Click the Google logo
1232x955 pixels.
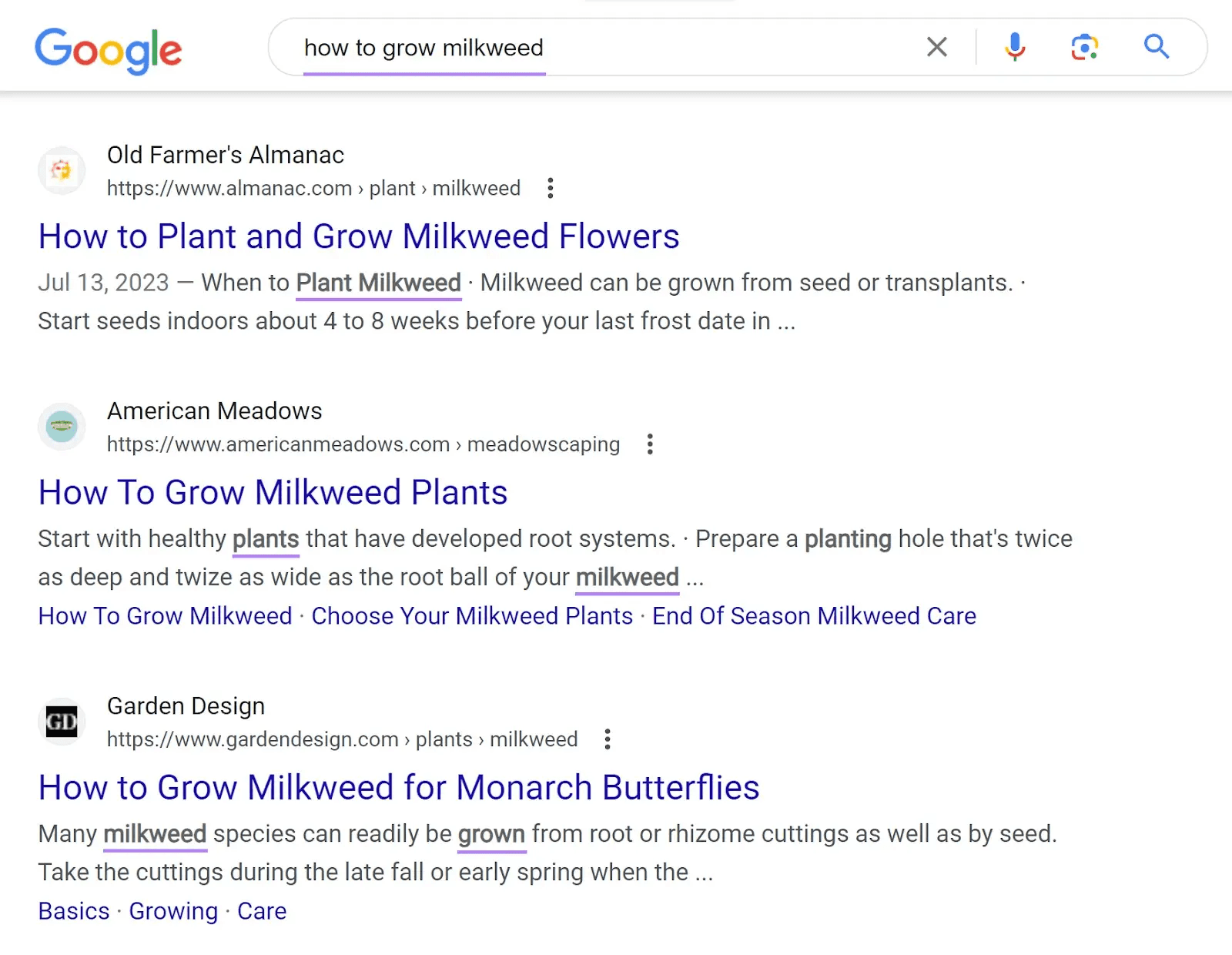point(109,50)
